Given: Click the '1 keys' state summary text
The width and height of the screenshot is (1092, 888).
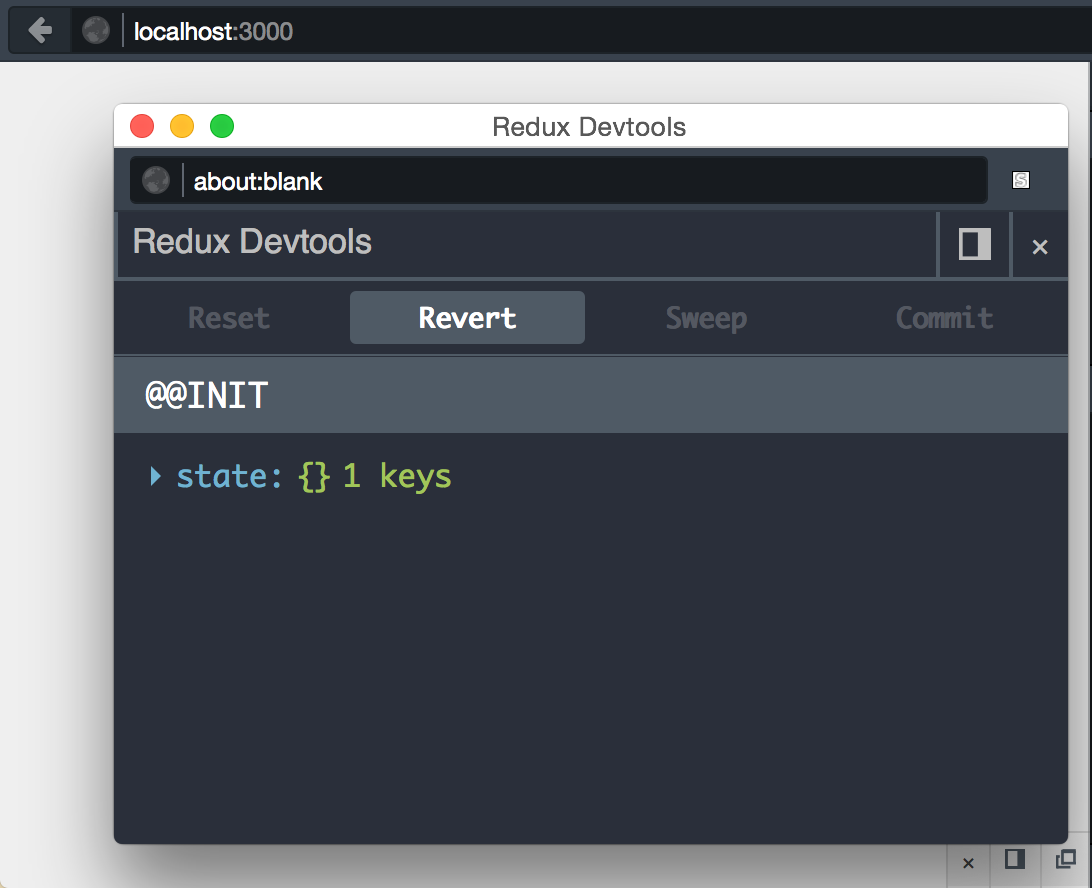Looking at the screenshot, I should pyautogui.click(x=397, y=476).
